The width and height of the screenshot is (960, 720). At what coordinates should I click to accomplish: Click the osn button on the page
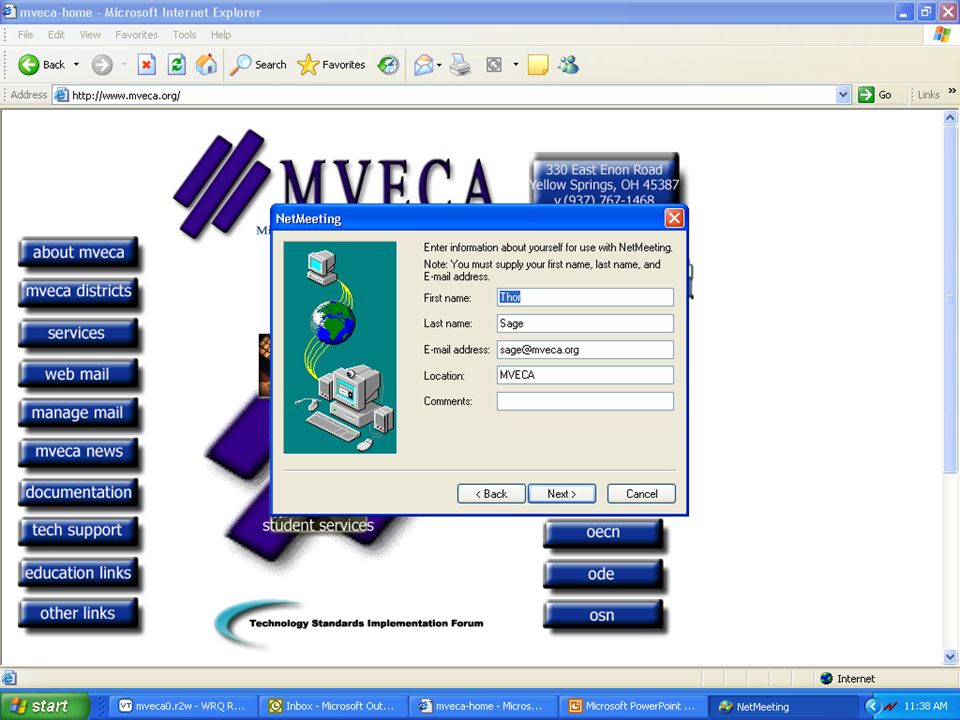603,615
